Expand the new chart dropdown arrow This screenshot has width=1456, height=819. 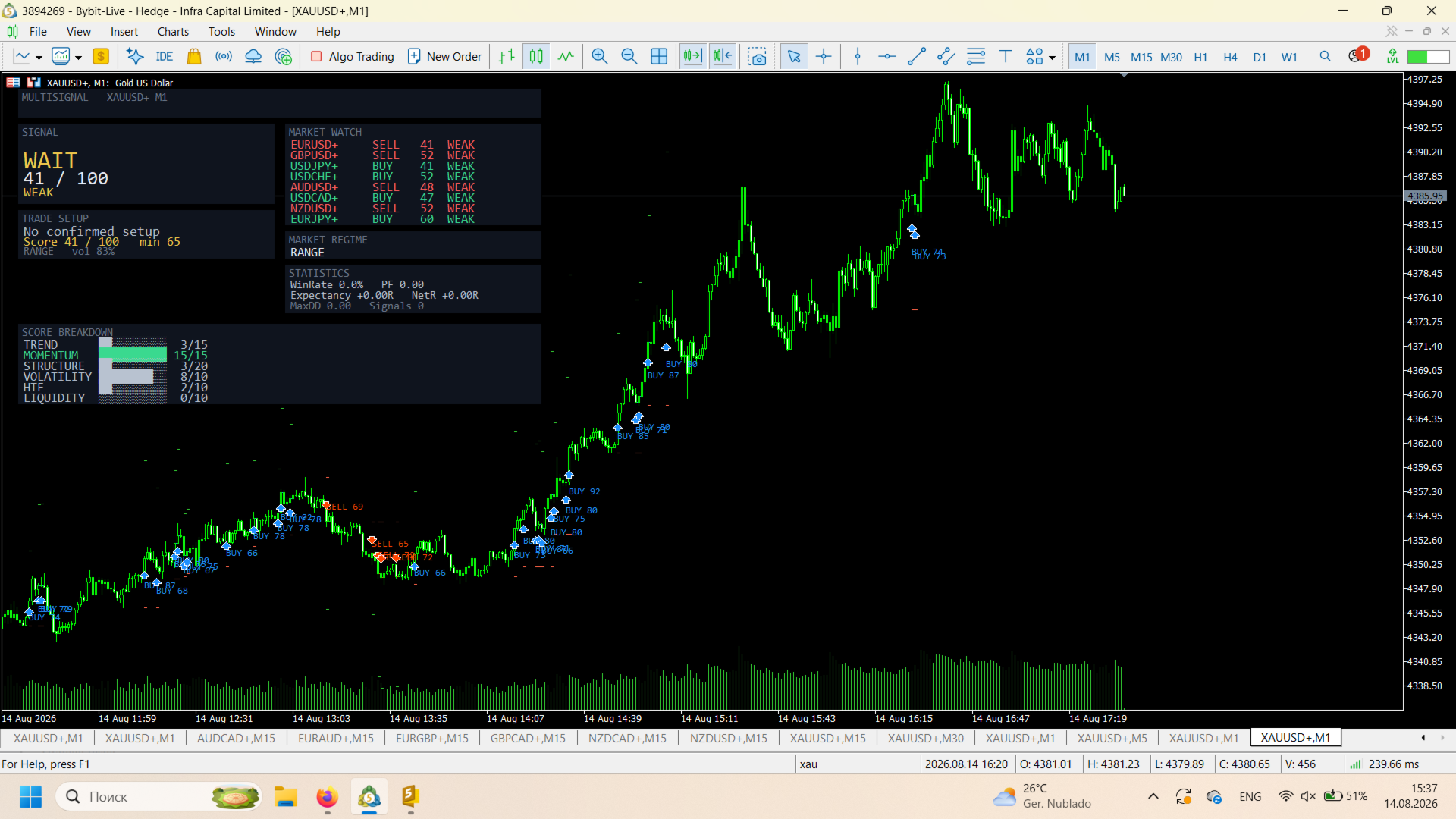(39, 58)
